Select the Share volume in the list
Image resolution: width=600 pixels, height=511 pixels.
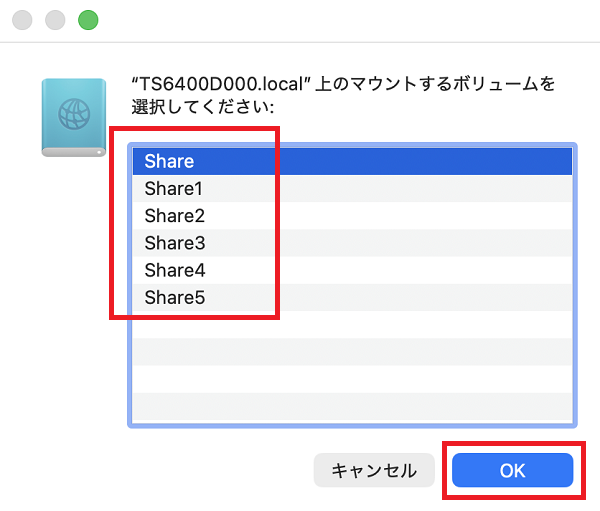[350, 161]
